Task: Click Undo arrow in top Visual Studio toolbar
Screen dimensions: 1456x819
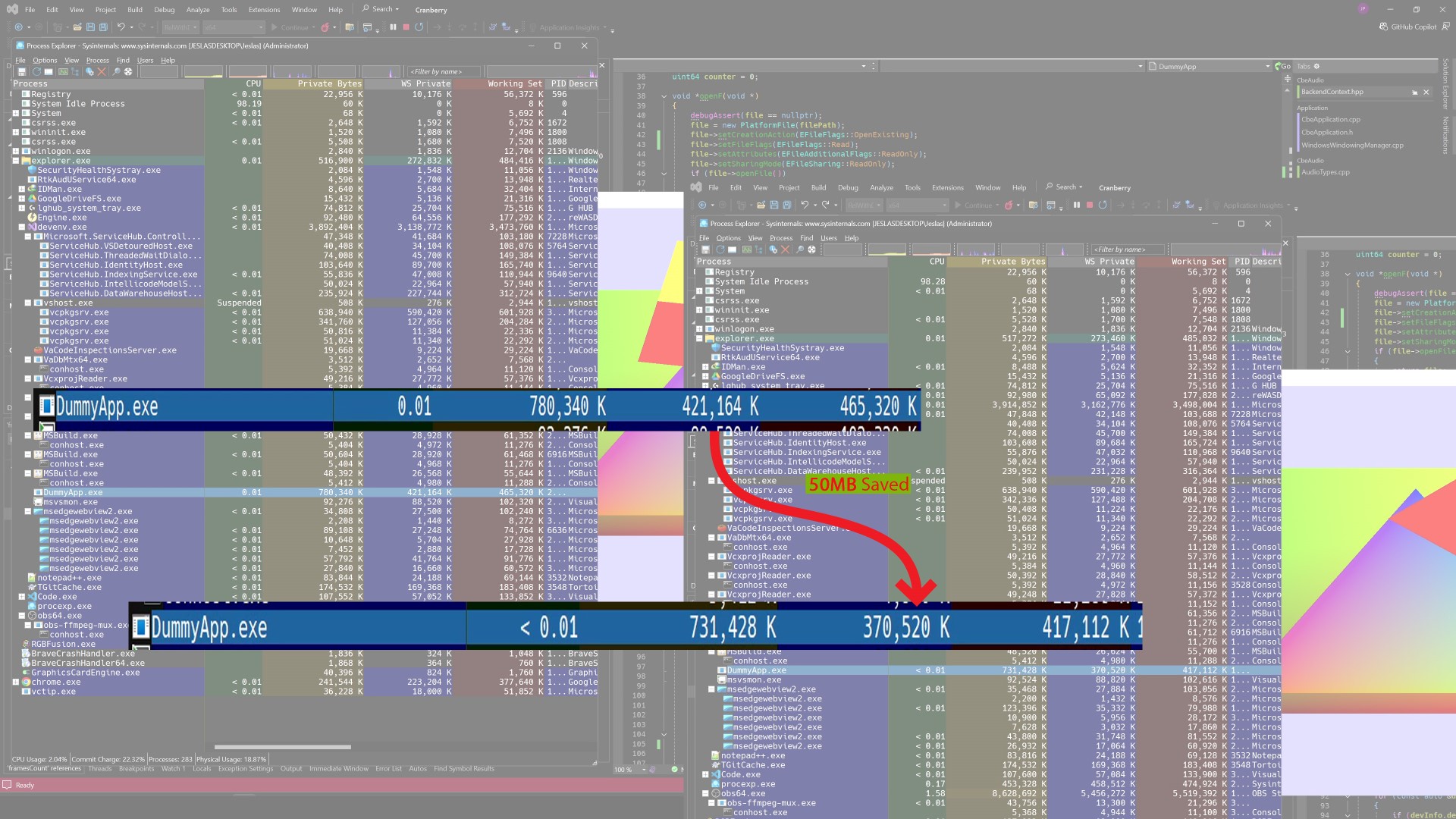Action: point(121,27)
